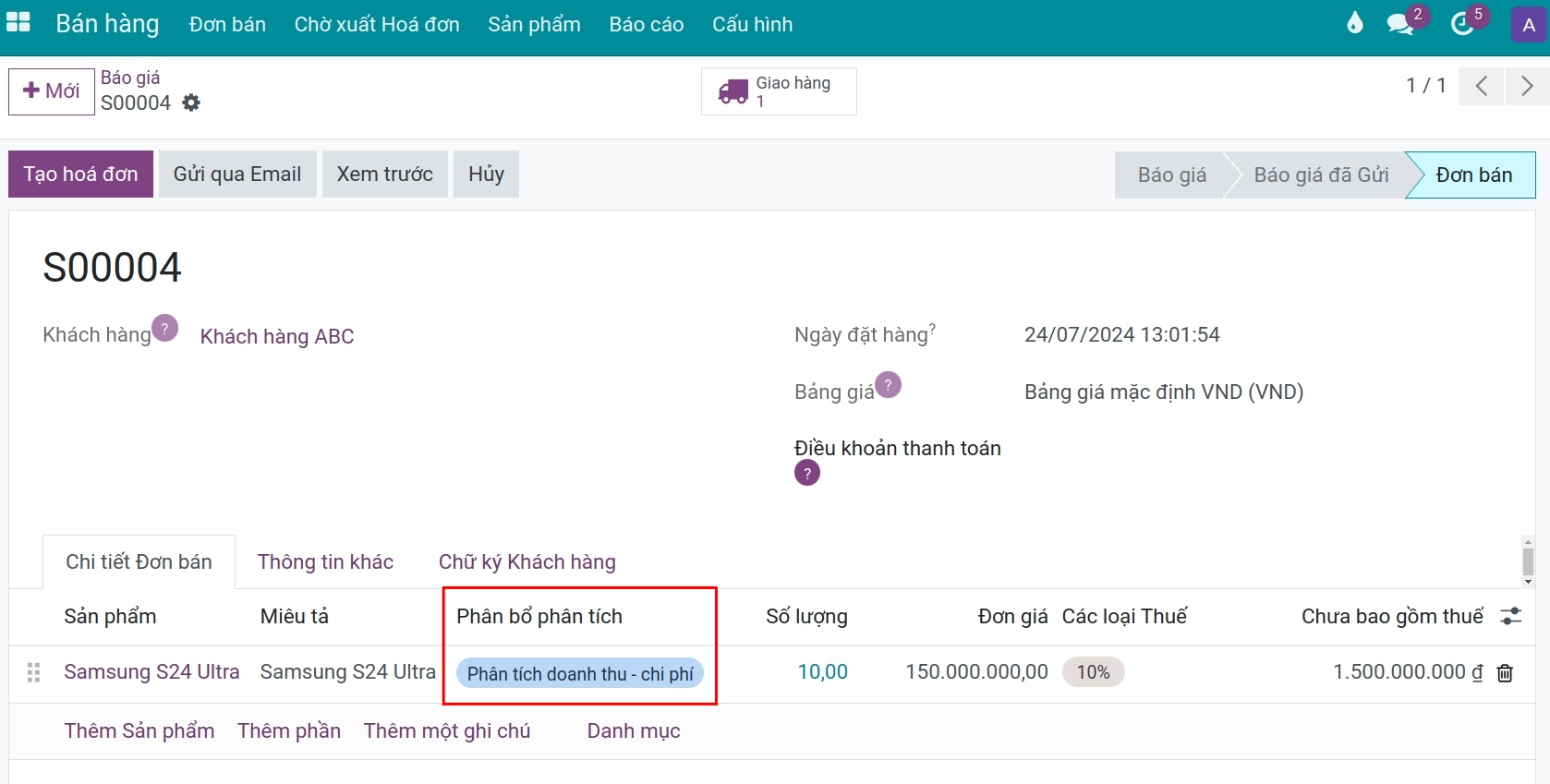Go to next record arrow
This screenshot has height=784, width=1550.
point(1527,87)
